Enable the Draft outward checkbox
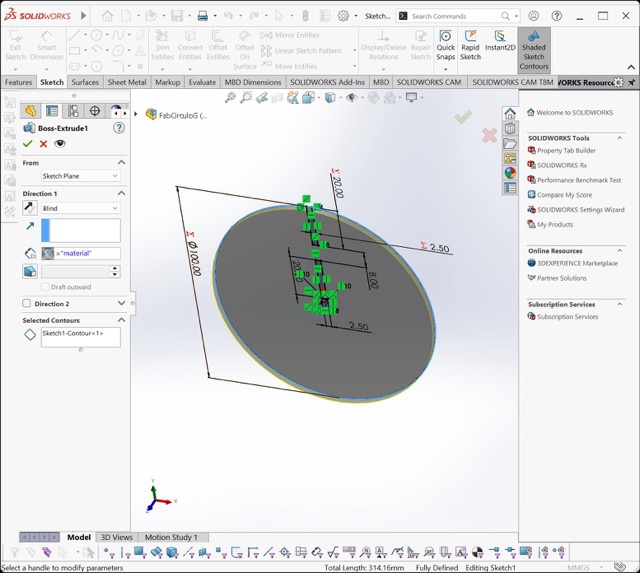640x573 pixels. [45, 287]
